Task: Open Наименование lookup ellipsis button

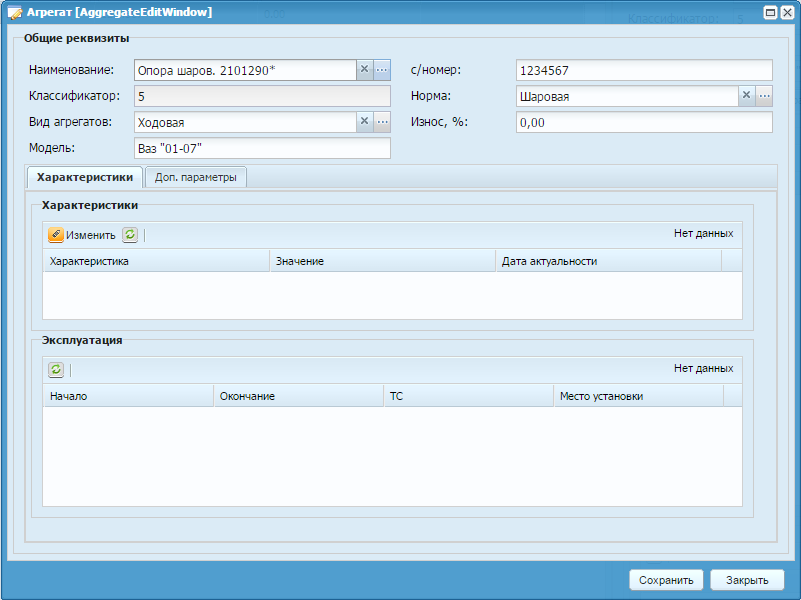Action: click(x=382, y=70)
